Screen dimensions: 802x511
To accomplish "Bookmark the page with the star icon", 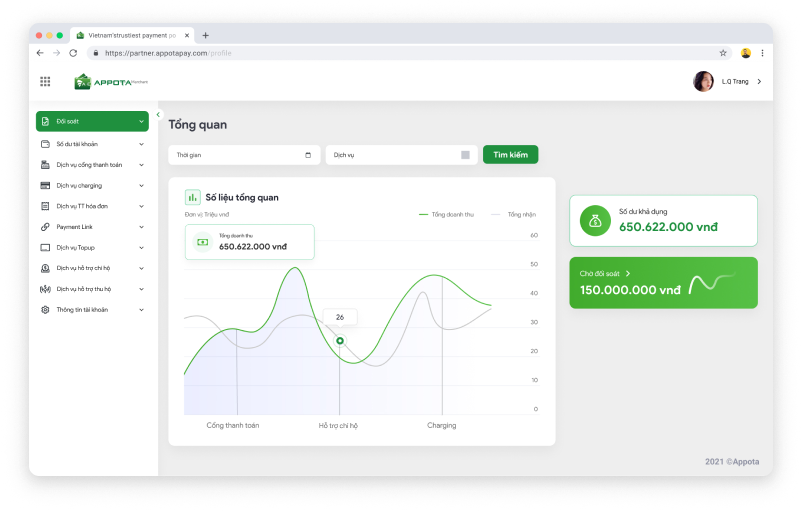I will click(723, 53).
